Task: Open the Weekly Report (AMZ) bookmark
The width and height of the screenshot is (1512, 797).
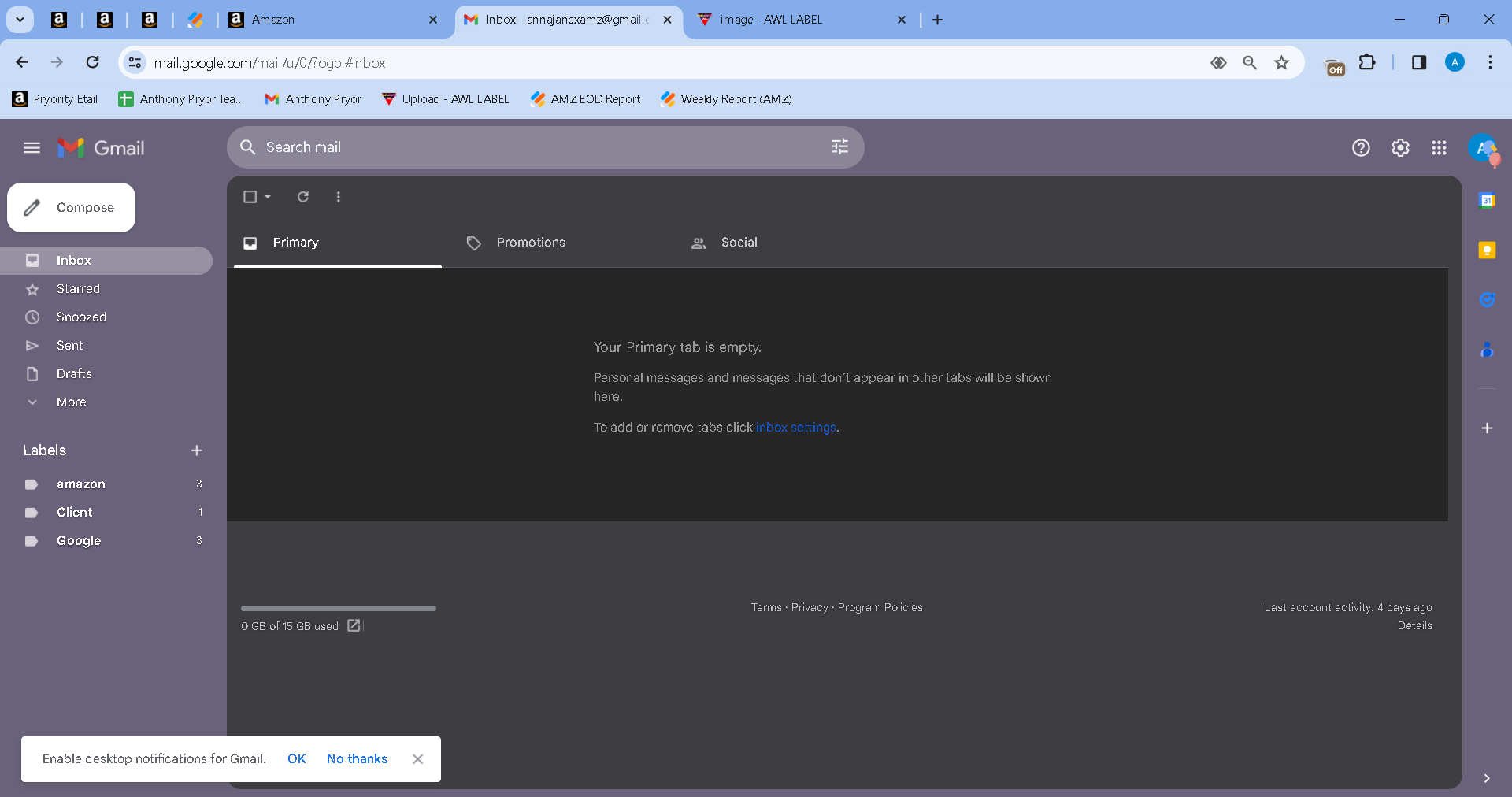Action: point(727,99)
